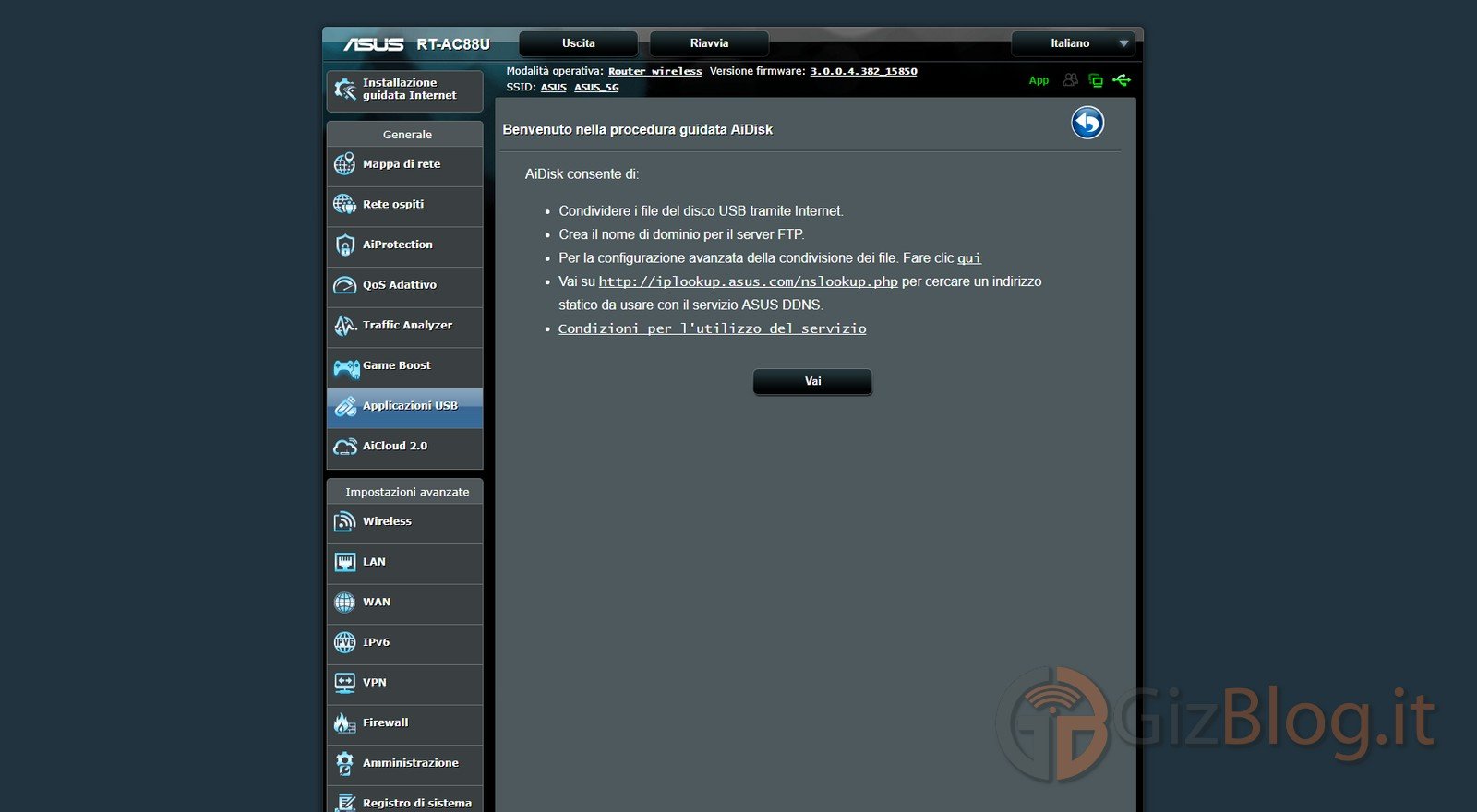Click the Vai button
Viewport: 1477px width, 812px height.
812,381
